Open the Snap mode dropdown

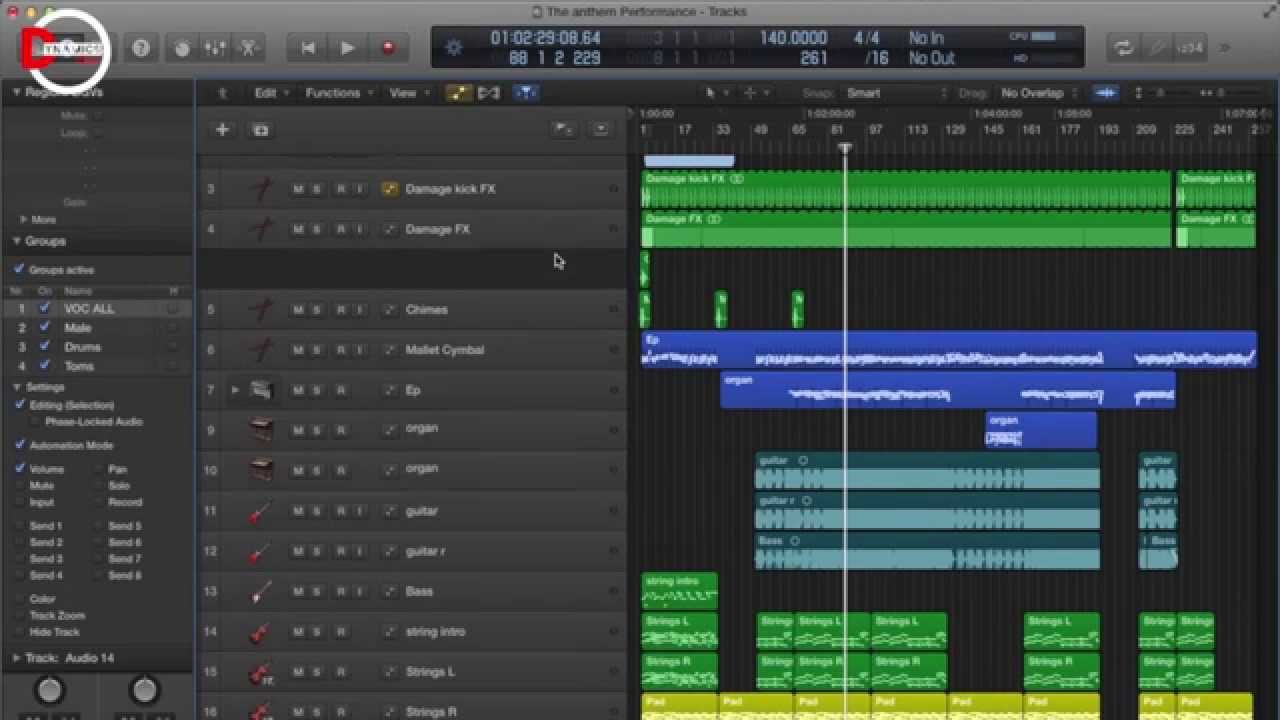[x=896, y=93]
